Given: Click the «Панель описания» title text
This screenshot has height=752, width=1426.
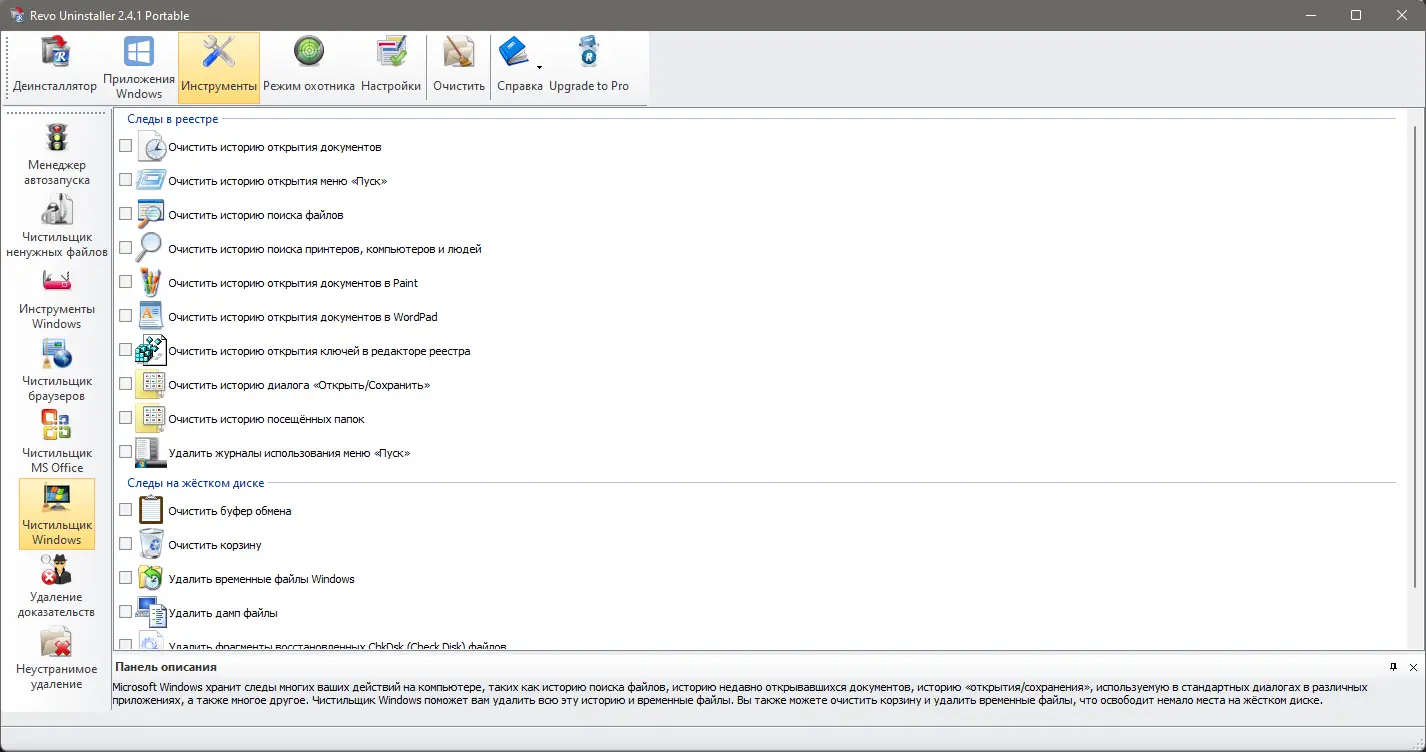Looking at the screenshot, I should click(166, 667).
